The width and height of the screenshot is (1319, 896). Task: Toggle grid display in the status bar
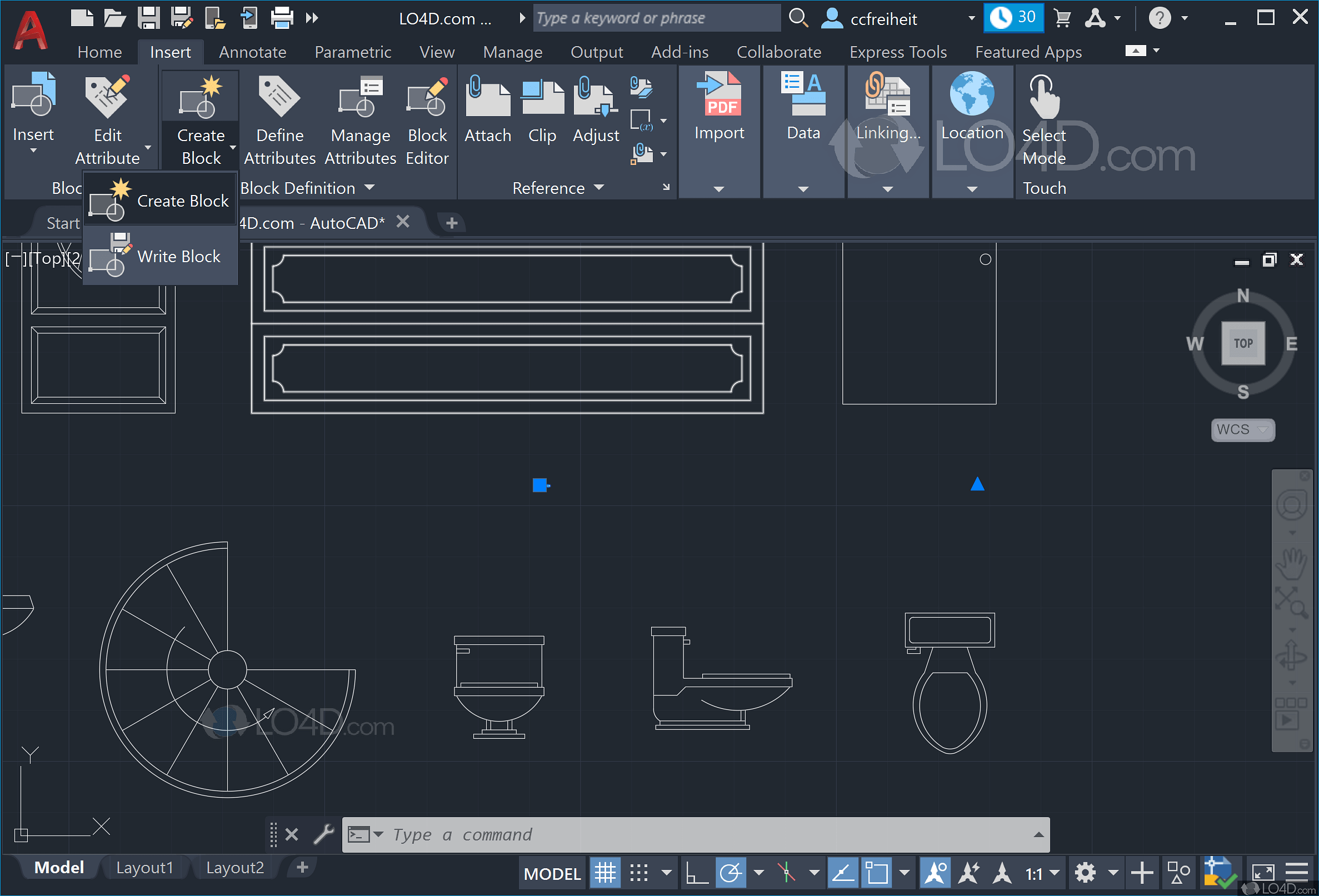[x=605, y=873]
